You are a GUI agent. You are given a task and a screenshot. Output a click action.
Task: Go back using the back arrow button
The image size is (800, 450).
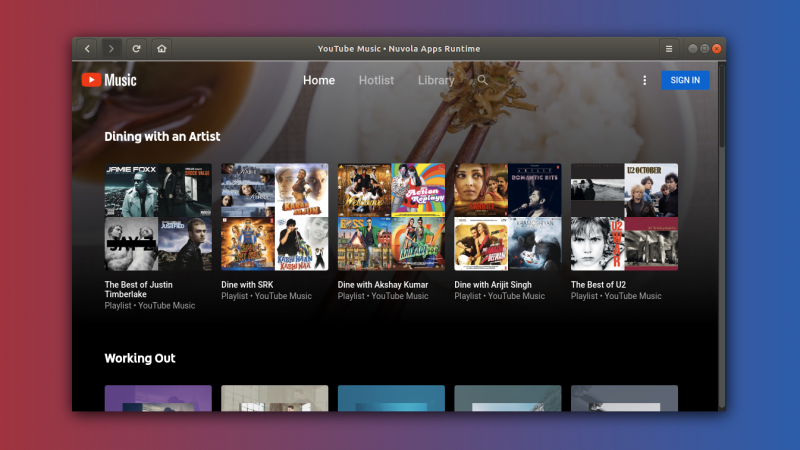(x=87, y=49)
